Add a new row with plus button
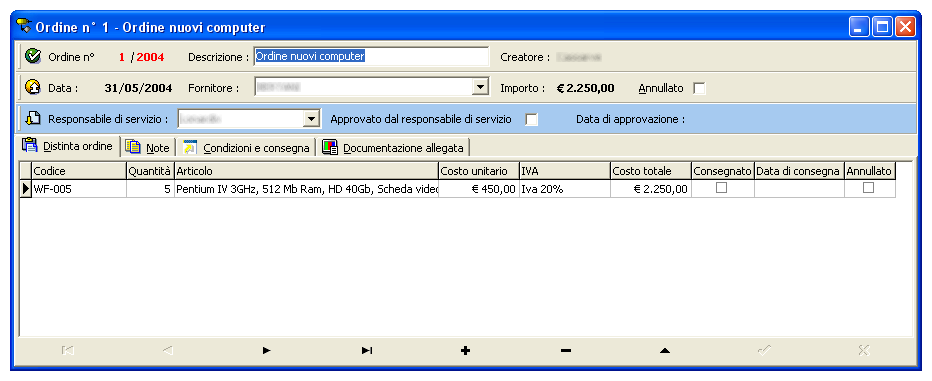 465,351
